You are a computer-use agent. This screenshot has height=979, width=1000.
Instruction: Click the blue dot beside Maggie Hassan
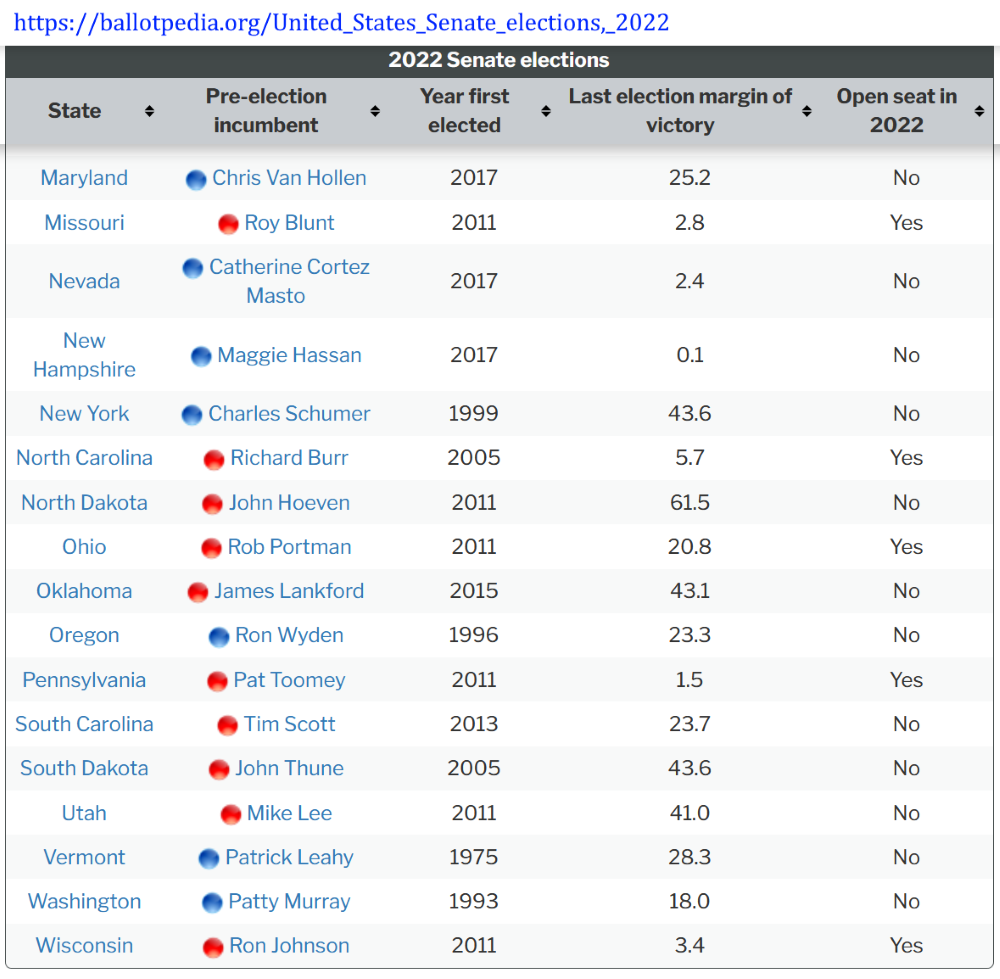[201, 357]
